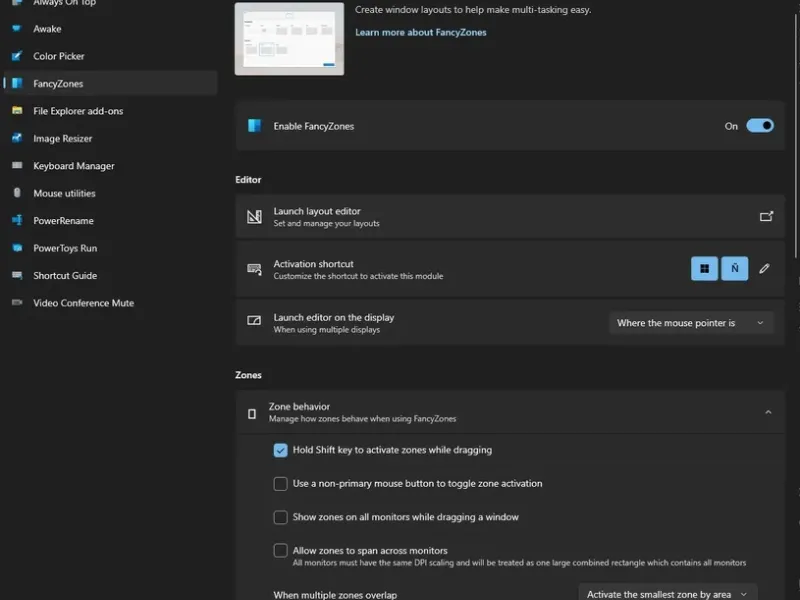Follow the Learn more about FancyZones link

coord(420,32)
